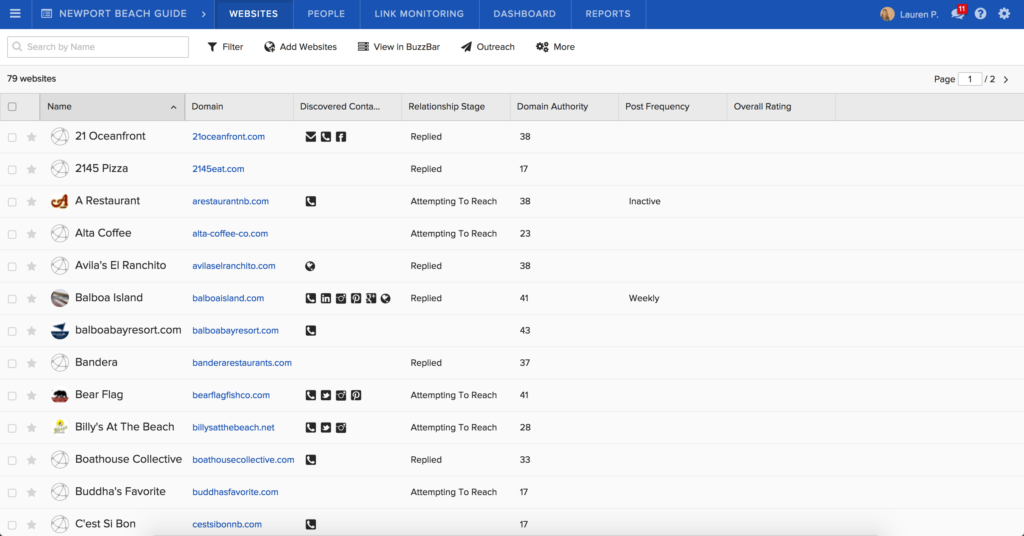Click the Google Plus icon for Balboa Island
This screenshot has height=536, width=1024.
point(371,298)
